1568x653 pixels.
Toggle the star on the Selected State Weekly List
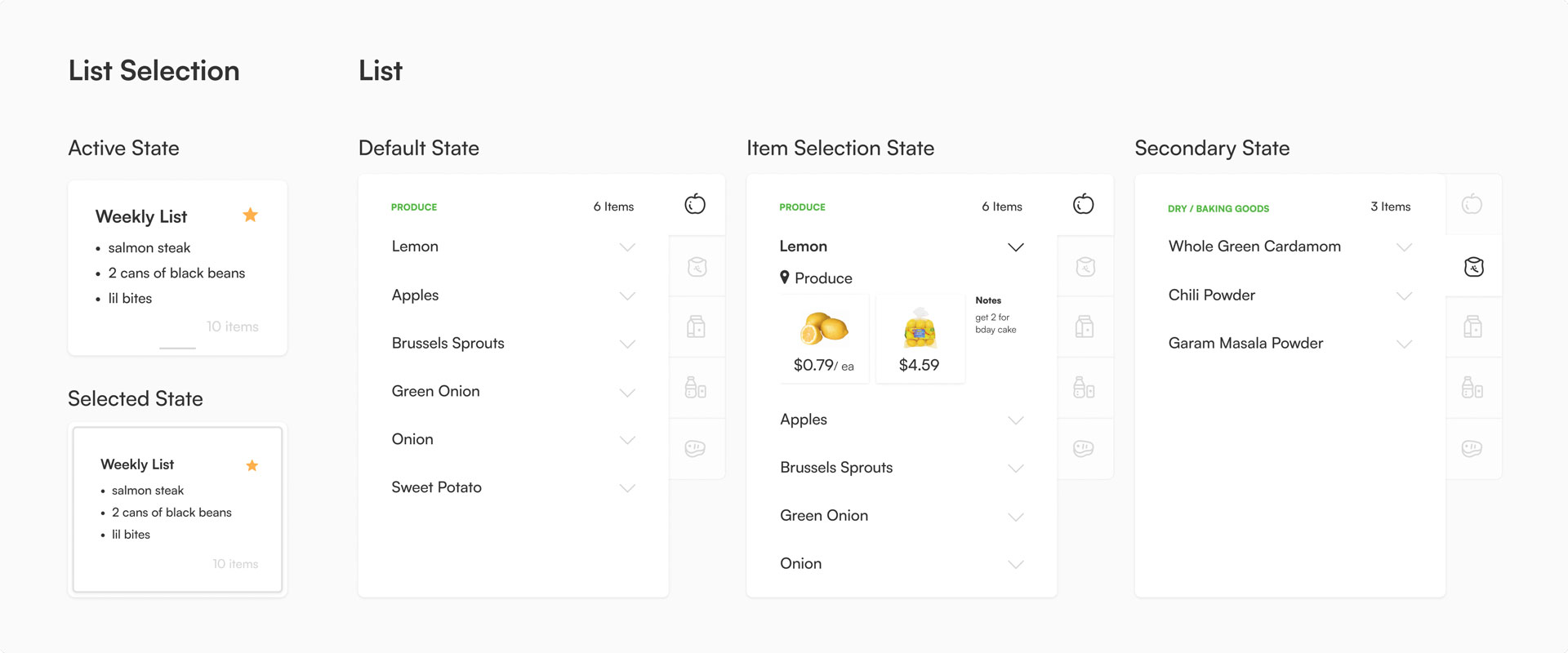252,464
